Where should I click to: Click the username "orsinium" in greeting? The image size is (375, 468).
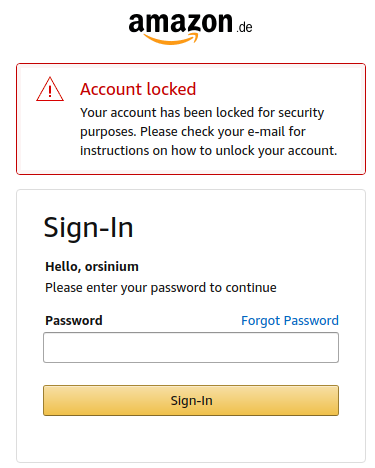tap(112, 267)
